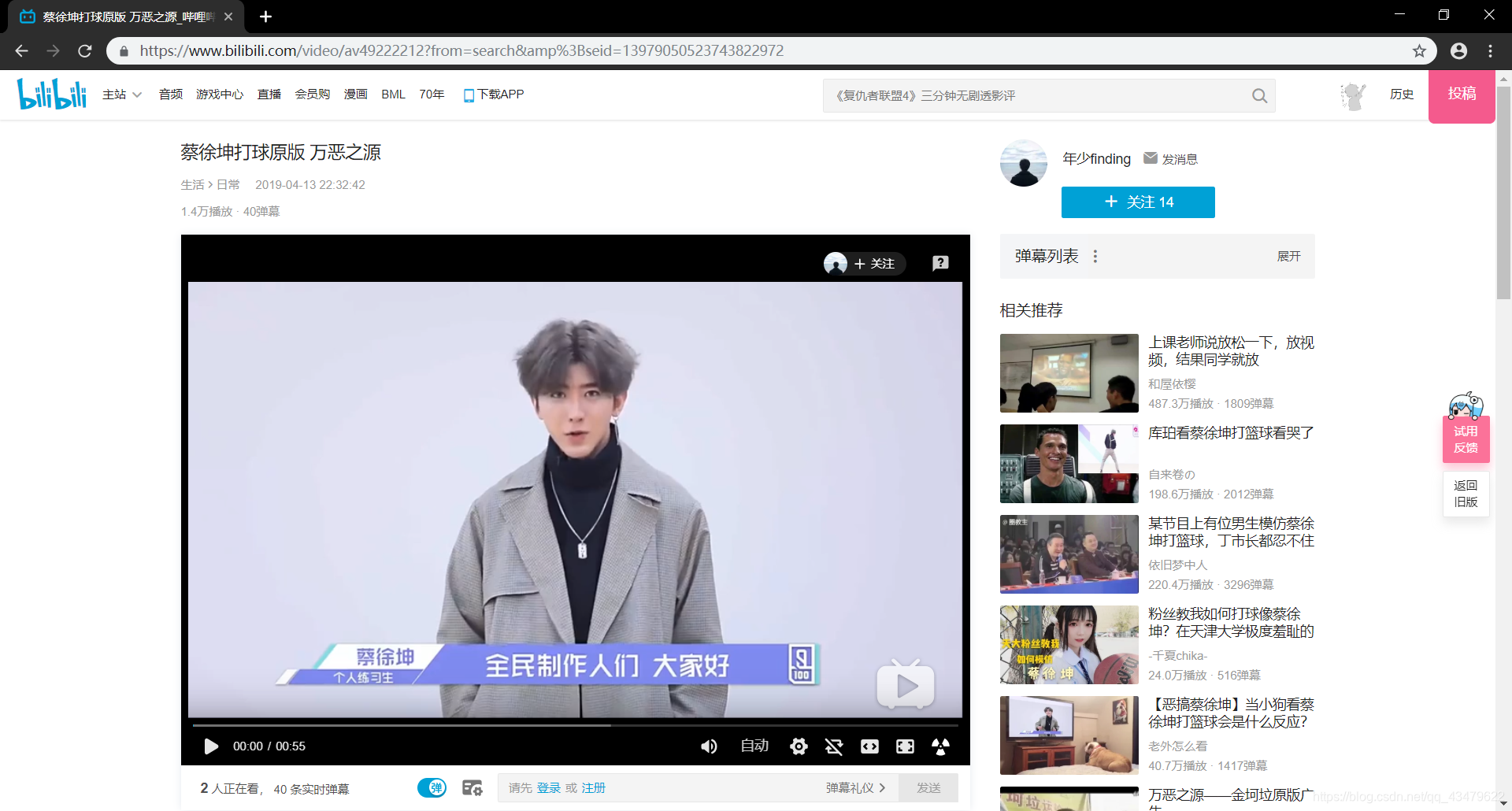This screenshot has width=1512, height=811.
Task: Open the 漫画 nav item
Action: (356, 94)
